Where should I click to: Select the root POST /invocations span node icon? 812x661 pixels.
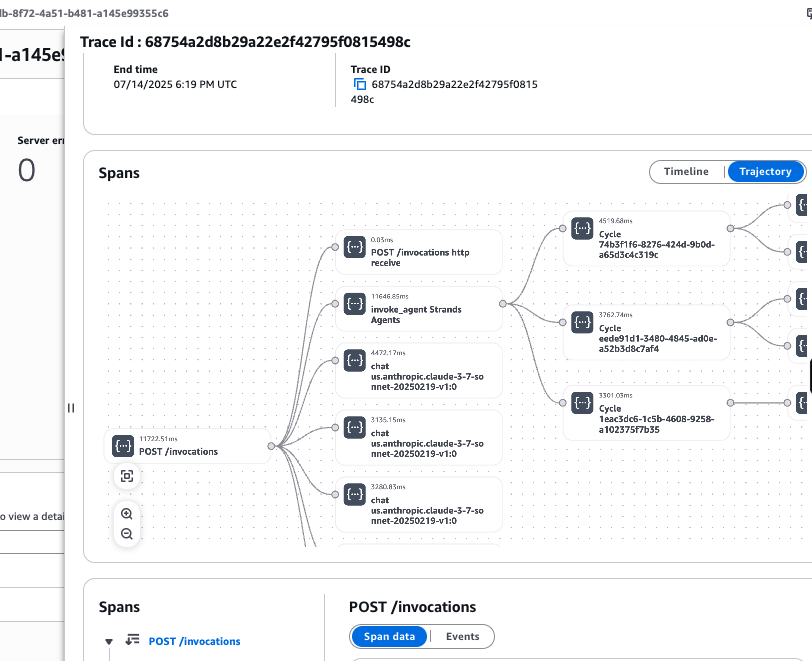(123, 446)
